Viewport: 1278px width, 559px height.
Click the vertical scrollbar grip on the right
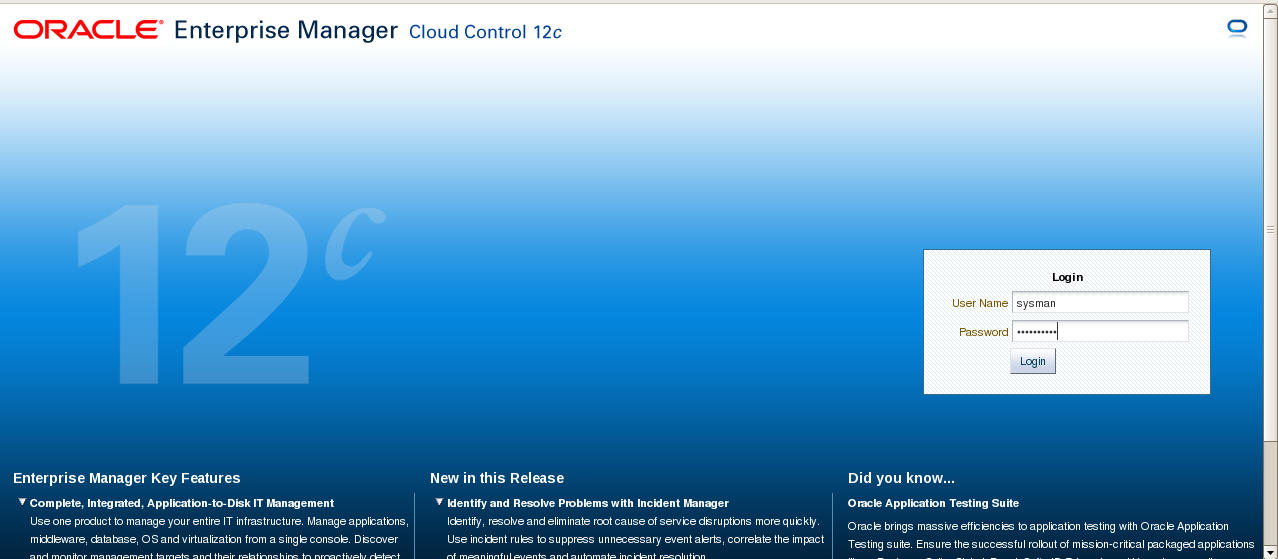click(x=1270, y=229)
